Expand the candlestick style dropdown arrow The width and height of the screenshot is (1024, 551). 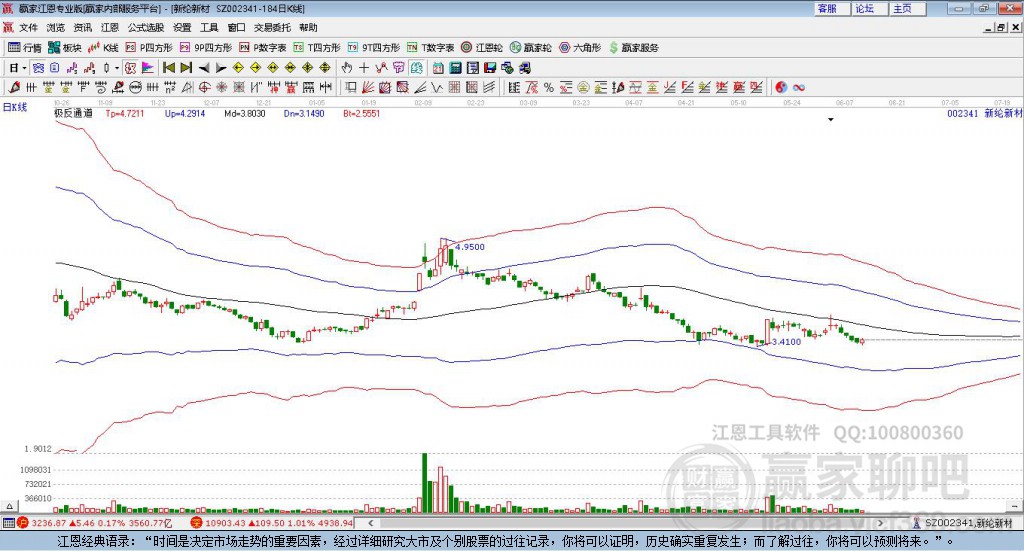click(117, 68)
